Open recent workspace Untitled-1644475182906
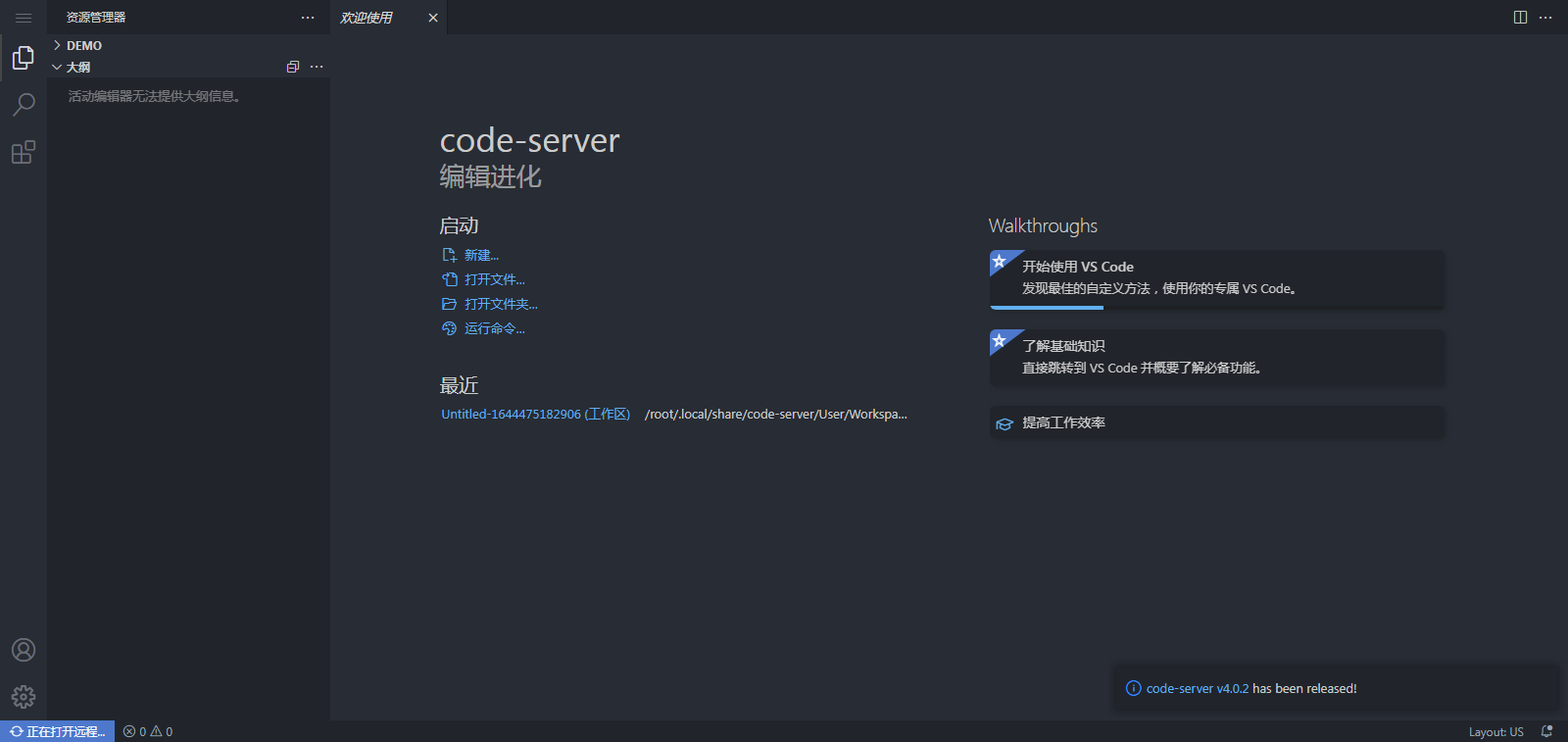Viewport: 1568px width, 742px height. coord(535,415)
